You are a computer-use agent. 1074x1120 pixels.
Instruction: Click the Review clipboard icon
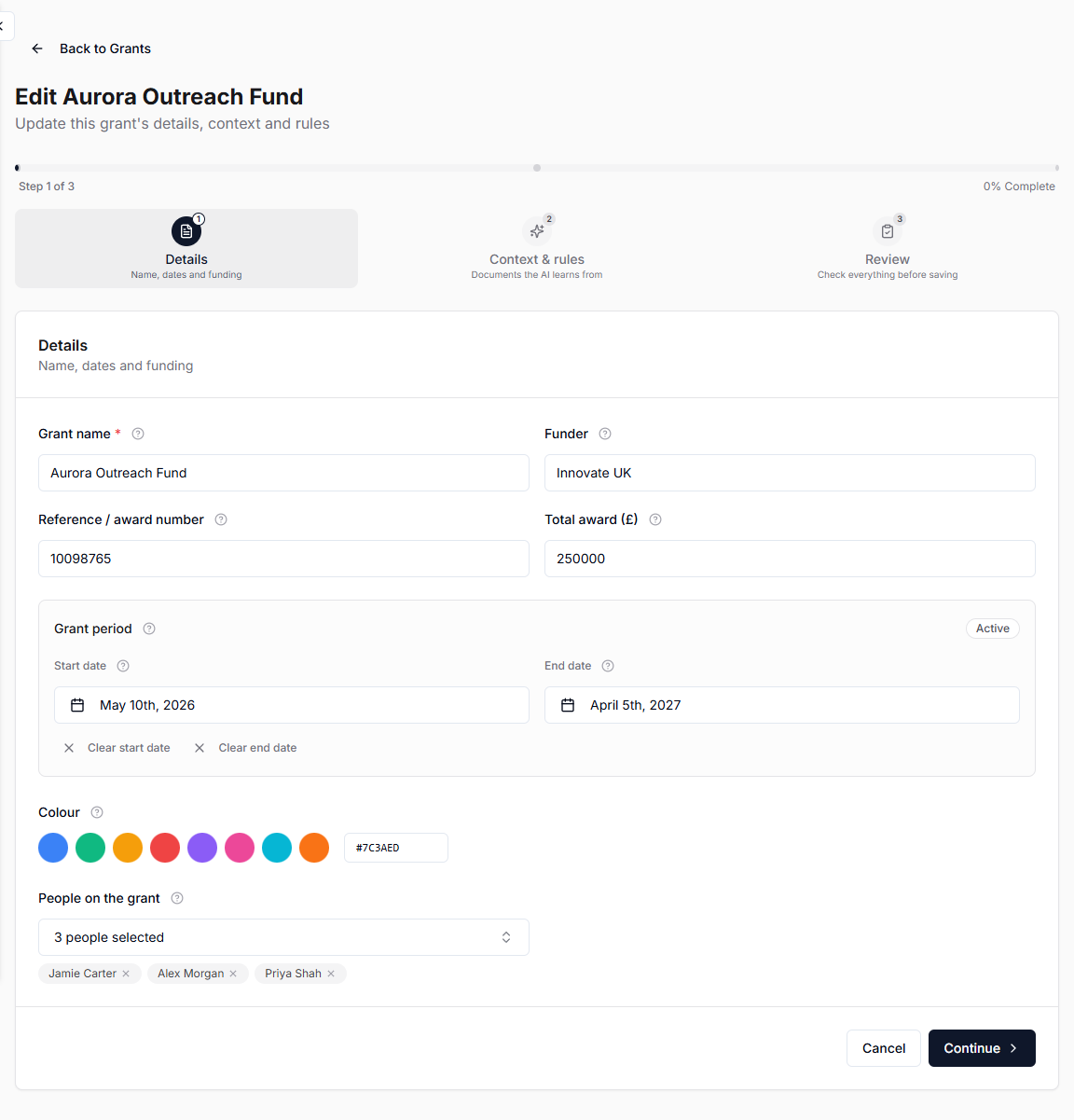pyautogui.click(x=888, y=231)
